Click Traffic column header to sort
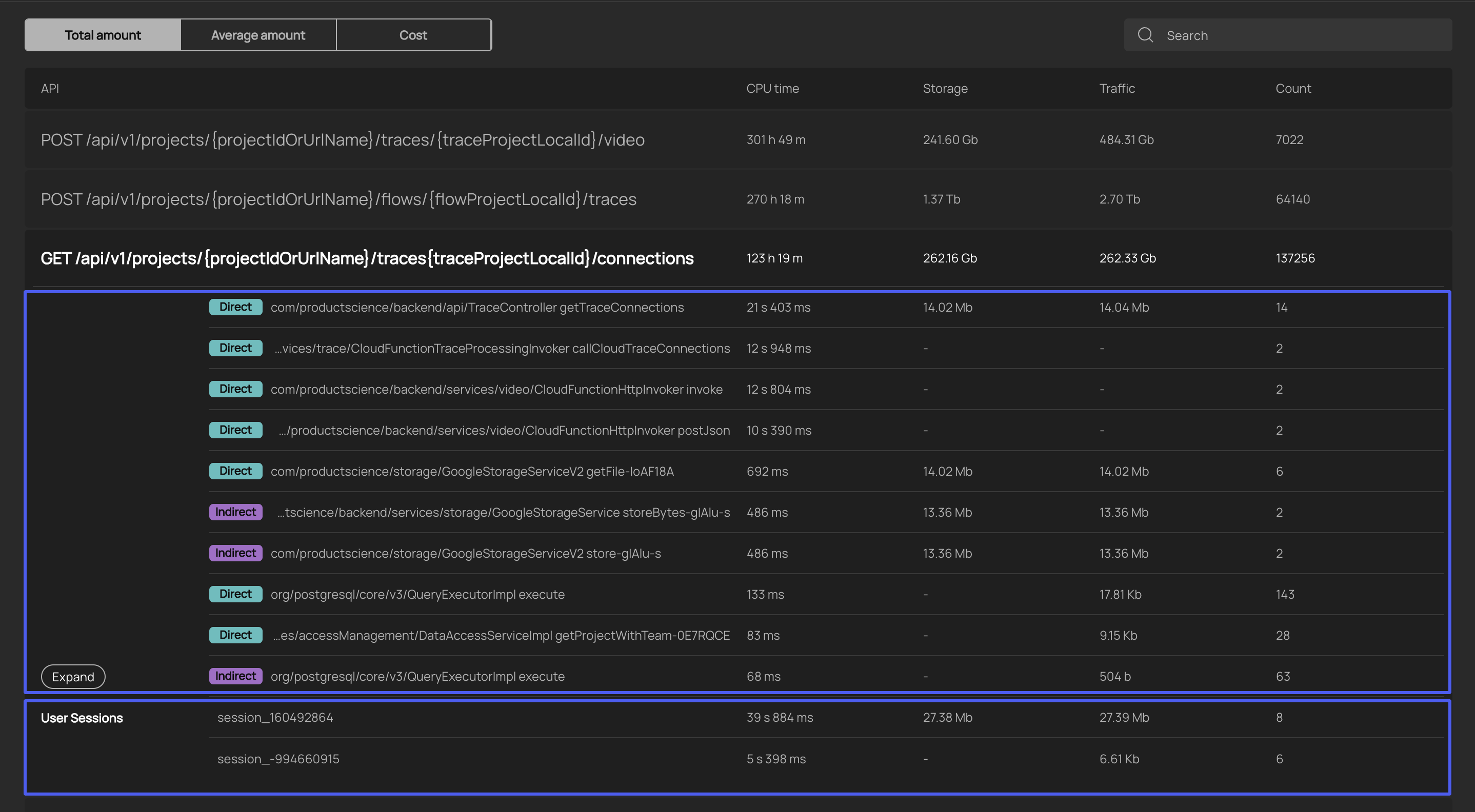This screenshot has height=812, width=1475. pyautogui.click(x=1117, y=88)
